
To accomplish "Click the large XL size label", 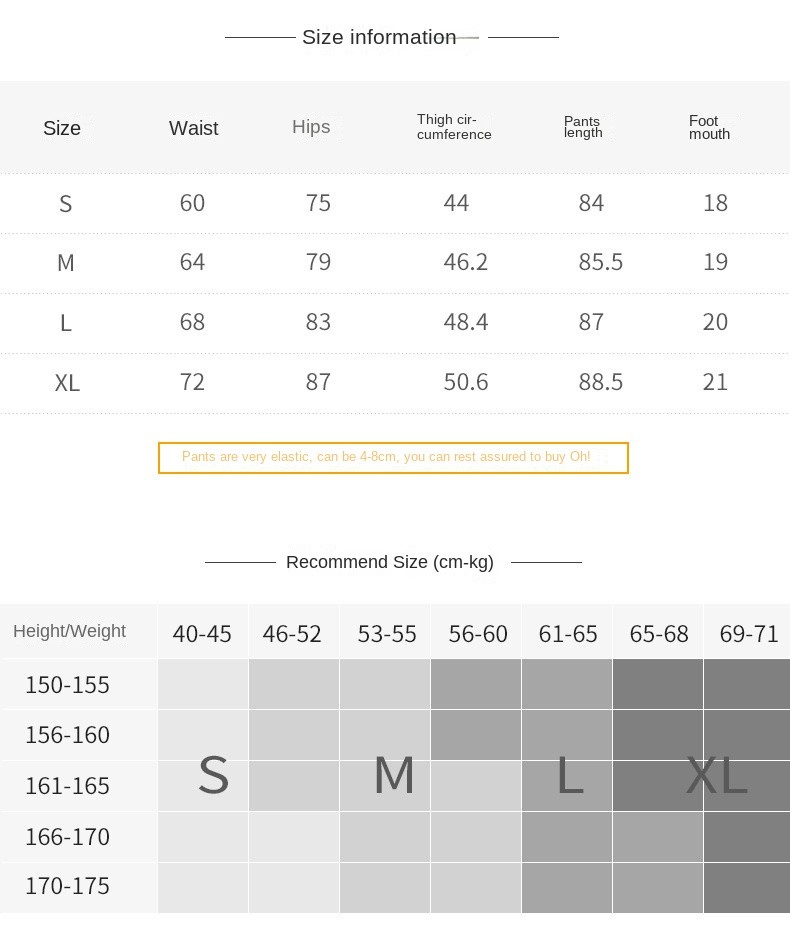I will [x=717, y=775].
